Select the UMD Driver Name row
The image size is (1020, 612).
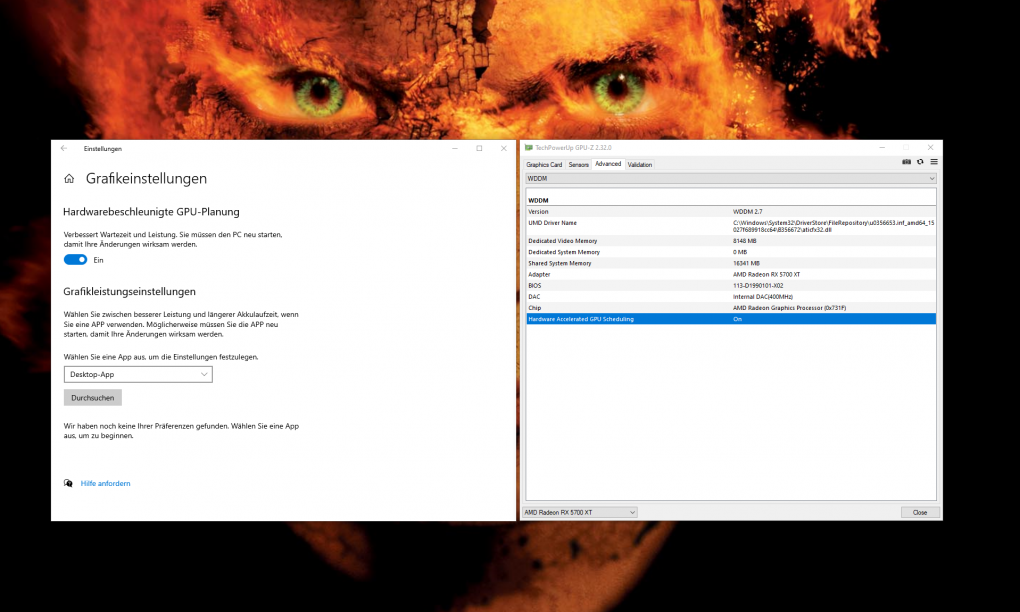(x=731, y=226)
